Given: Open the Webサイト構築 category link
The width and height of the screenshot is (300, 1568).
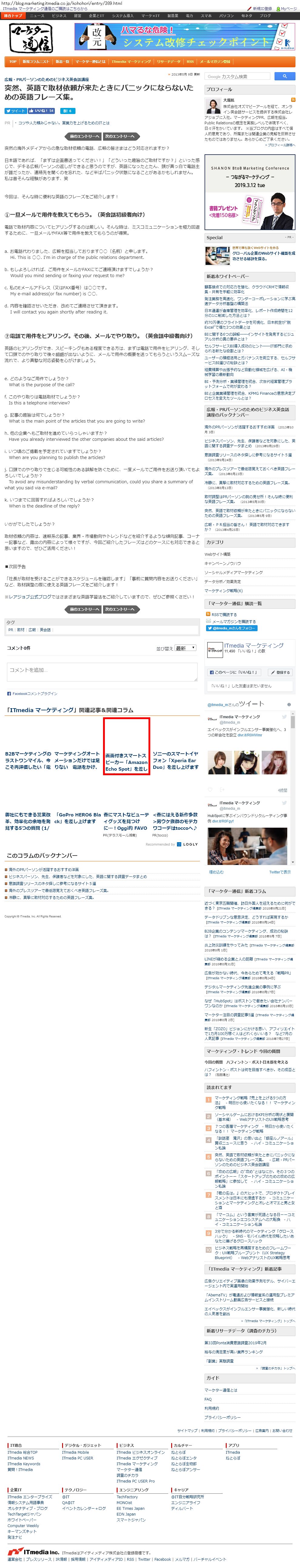Looking at the screenshot, I should [x=217, y=554].
